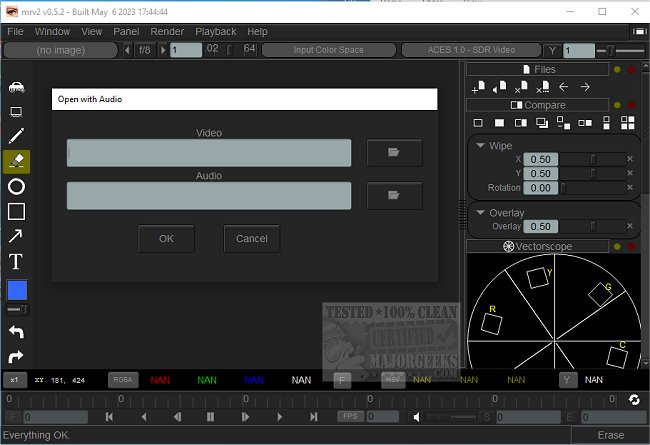The image size is (650, 445).
Task: Select the Rectangle drawing tool
Action: [16, 211]
